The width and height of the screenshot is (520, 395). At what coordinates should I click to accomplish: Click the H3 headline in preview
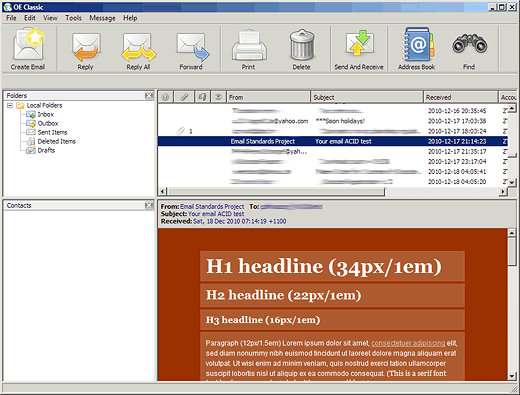click(263, 320)
